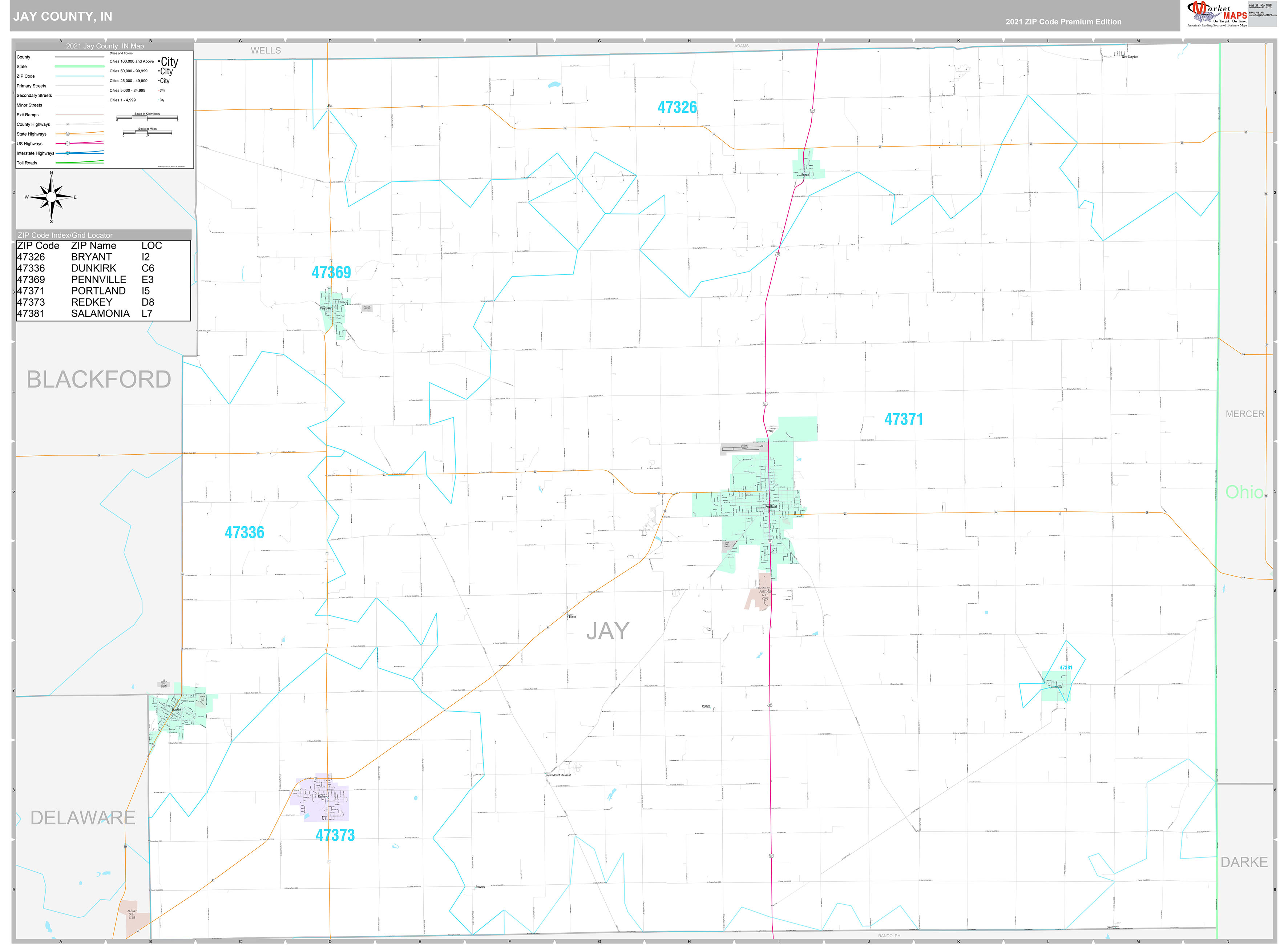Toggle the Secondary Streets legend entry

80,96
